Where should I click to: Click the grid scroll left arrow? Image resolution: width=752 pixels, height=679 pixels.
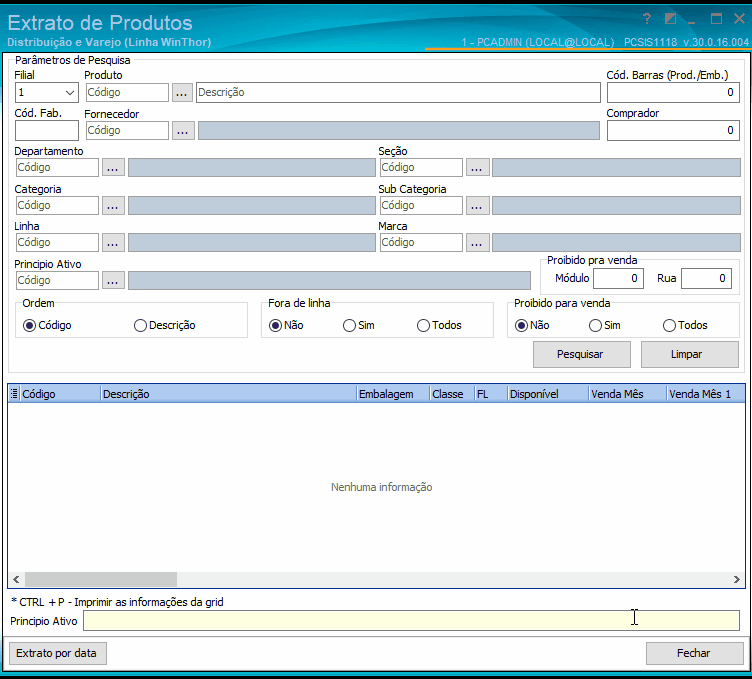[x=16, y=579]
